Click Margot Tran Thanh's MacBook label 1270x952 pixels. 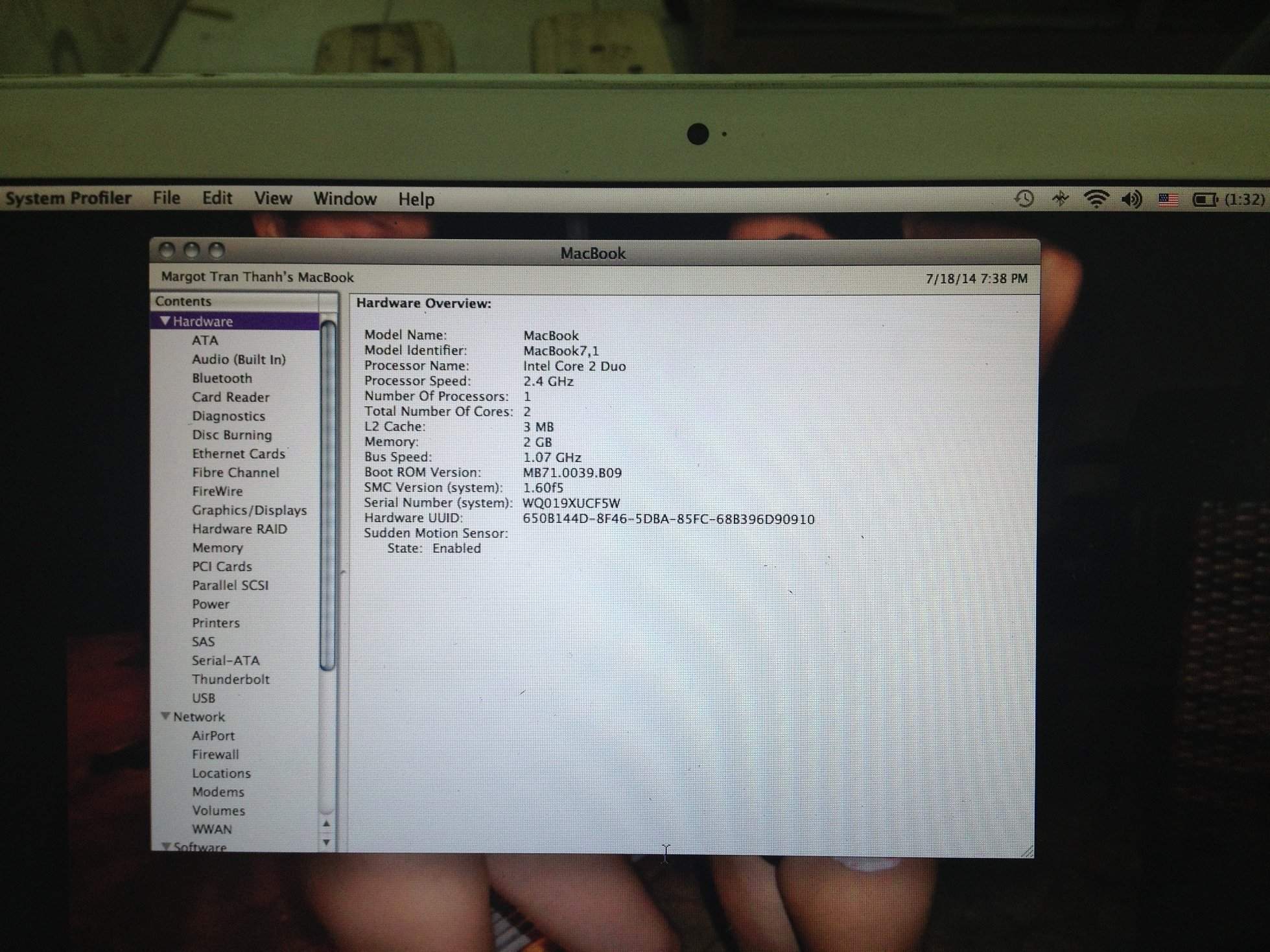tap(257, 277)
